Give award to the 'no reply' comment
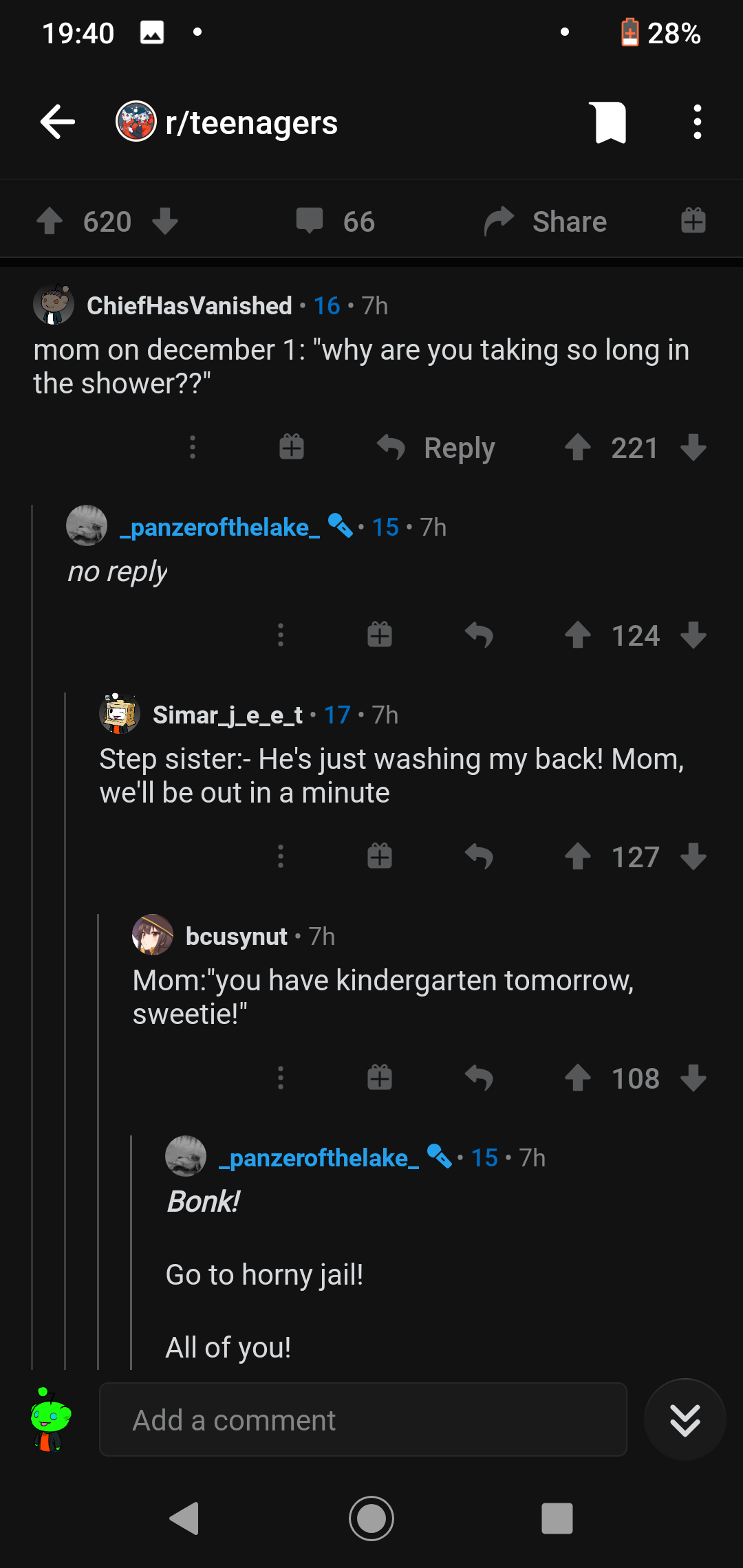Image resolution: width=743 pixels, height=1568 pixels. 380,635
